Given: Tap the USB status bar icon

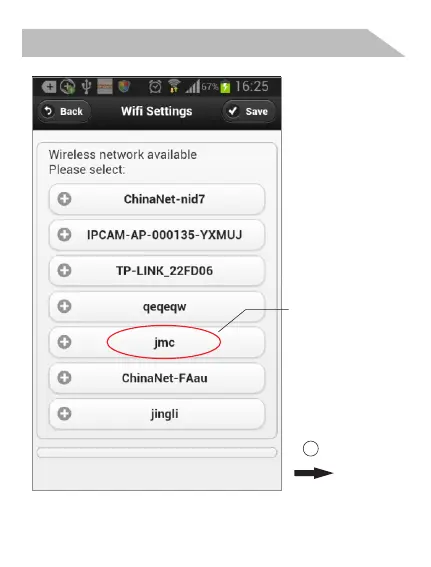Looking at the screenshot, I should point(86,87).
